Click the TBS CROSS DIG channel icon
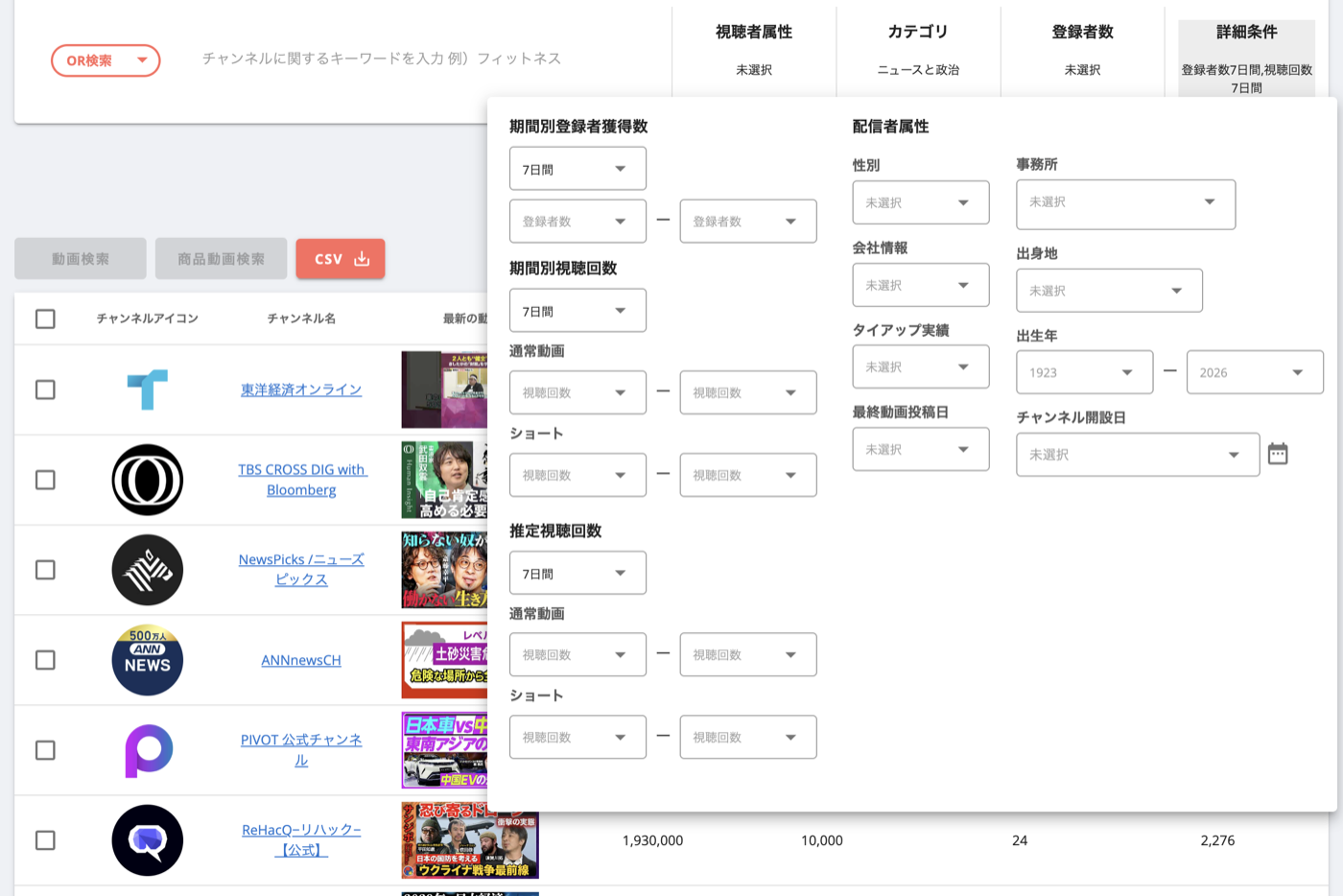The width and height of the screenshot is (1343, 896). pyautogui.click(x=148, y=480)
